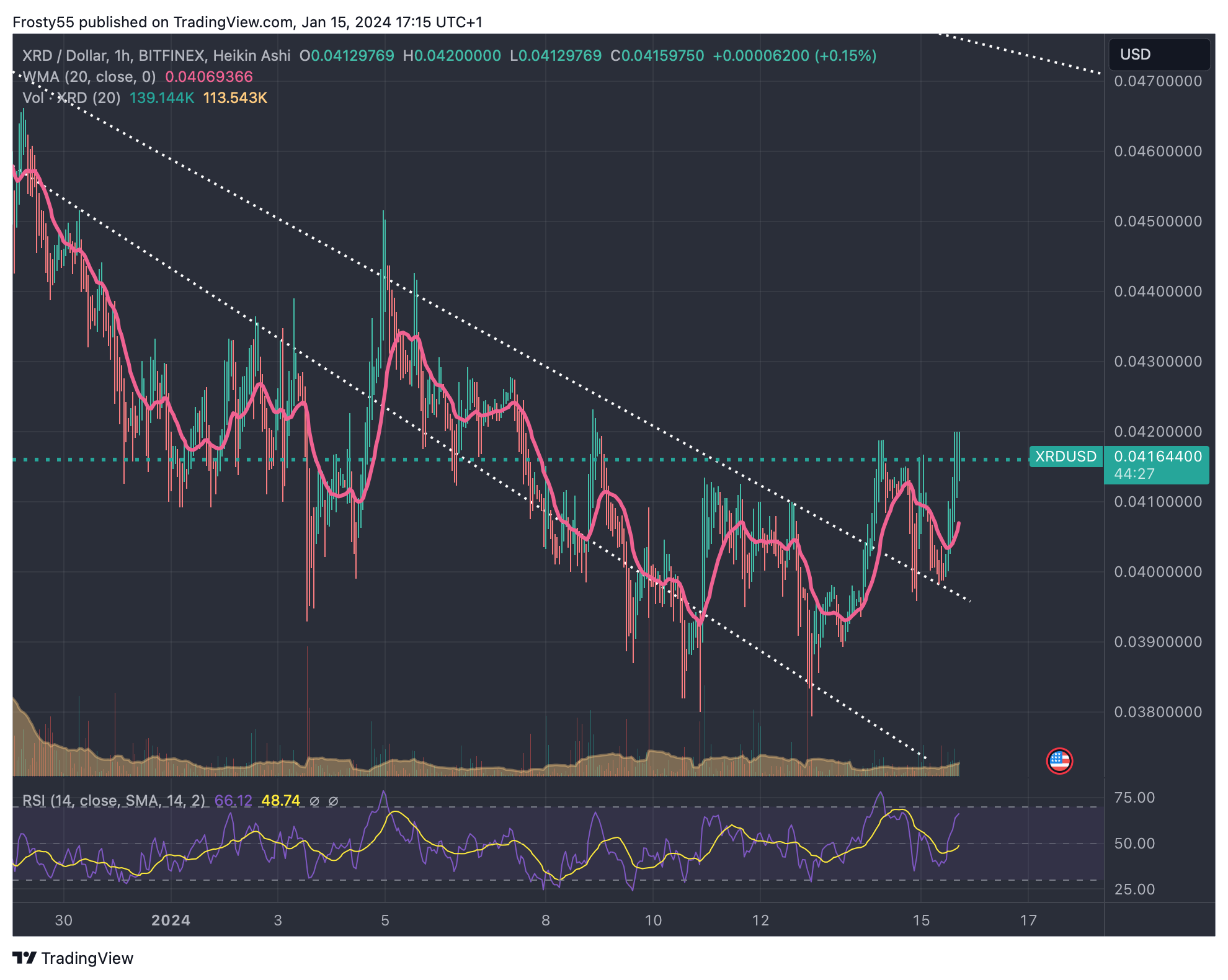Click the WMA value 0.04069366
The width and height of the screenshot is (1228, 980).
(209, 77)
